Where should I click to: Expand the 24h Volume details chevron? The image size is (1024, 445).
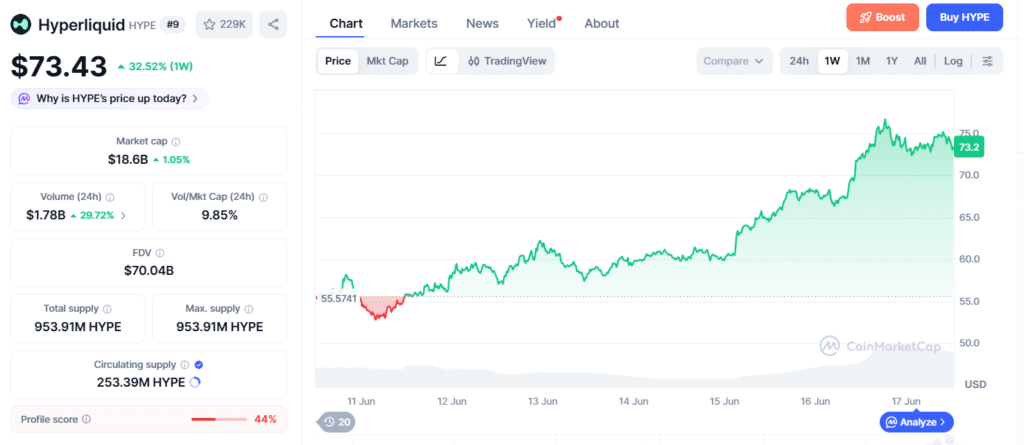click(x=124, y=215)
